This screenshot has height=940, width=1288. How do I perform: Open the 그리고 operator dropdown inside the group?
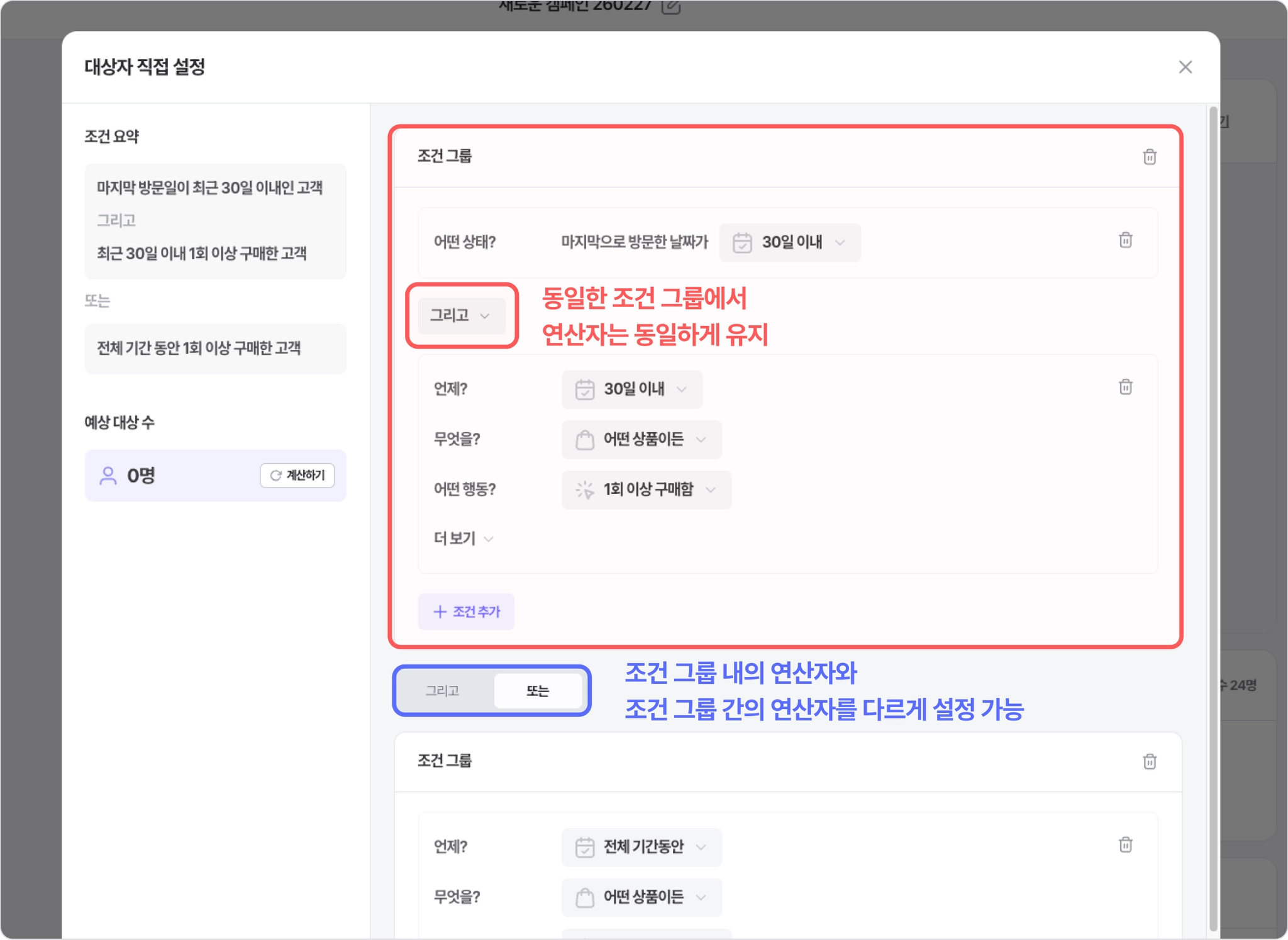click(460, 315)
